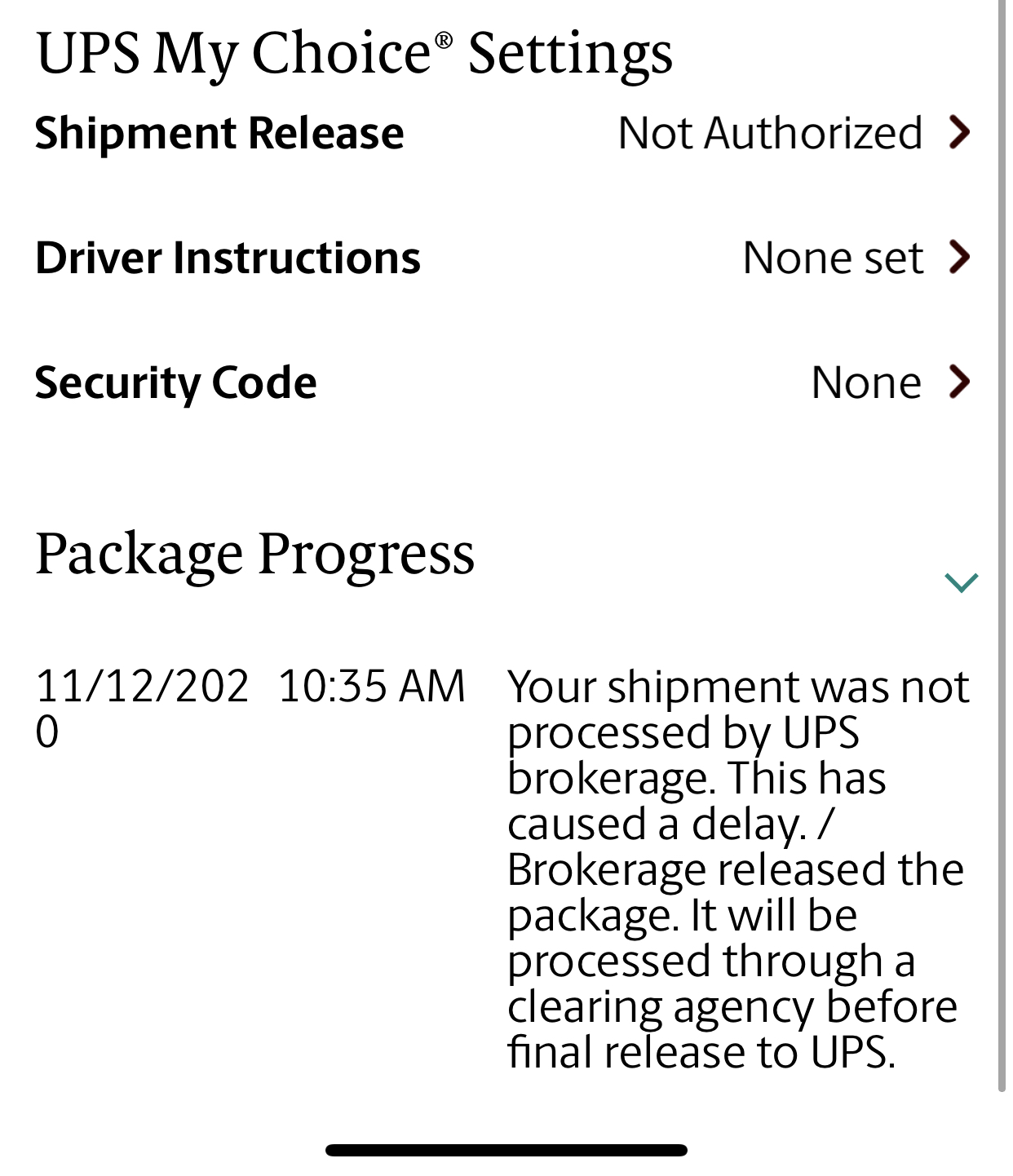
Task: Select the None set value
Action: pyautogui.click(x=833, y=258)
